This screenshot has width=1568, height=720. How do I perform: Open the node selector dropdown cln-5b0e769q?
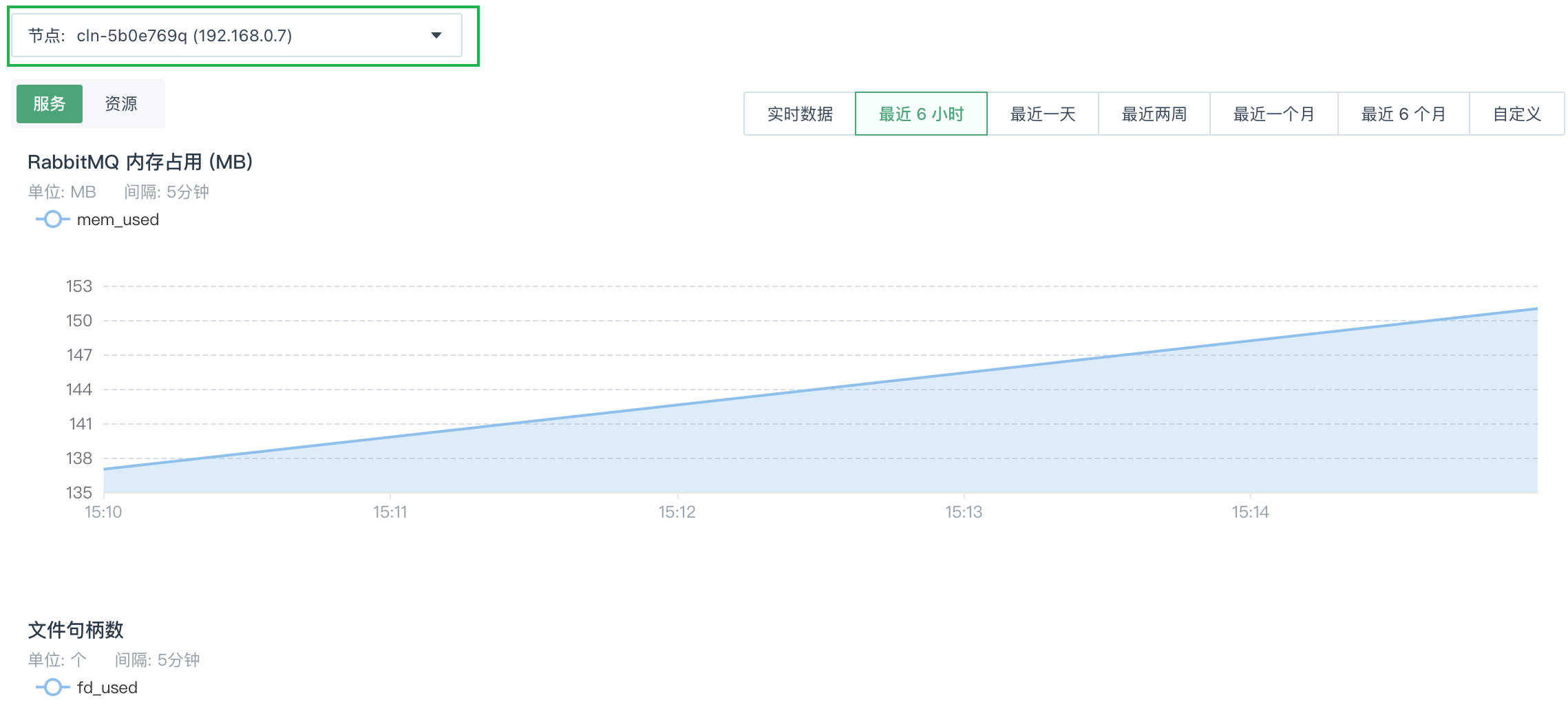pos(237,36)
